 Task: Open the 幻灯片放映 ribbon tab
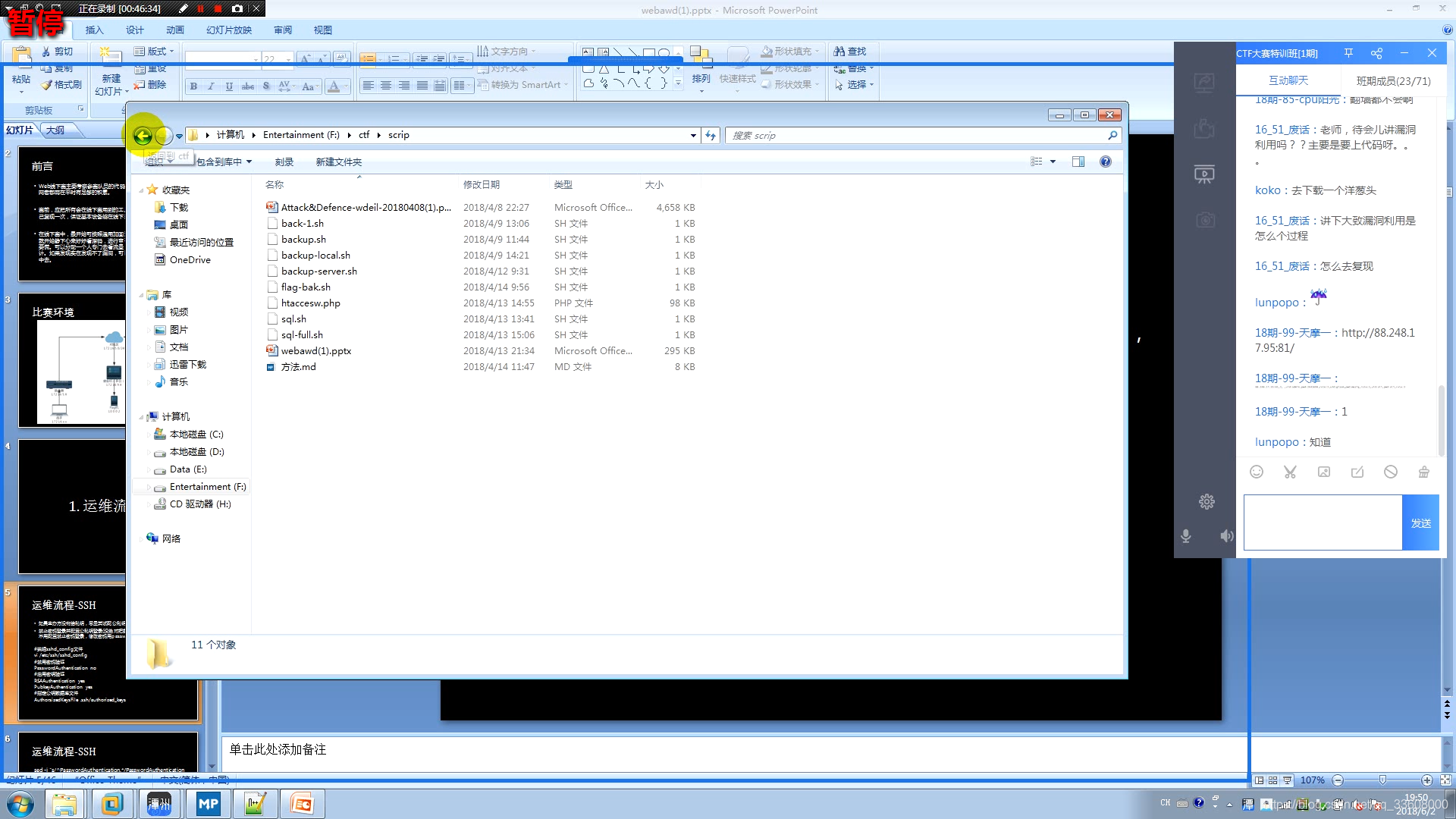click(x=229, y=30)
